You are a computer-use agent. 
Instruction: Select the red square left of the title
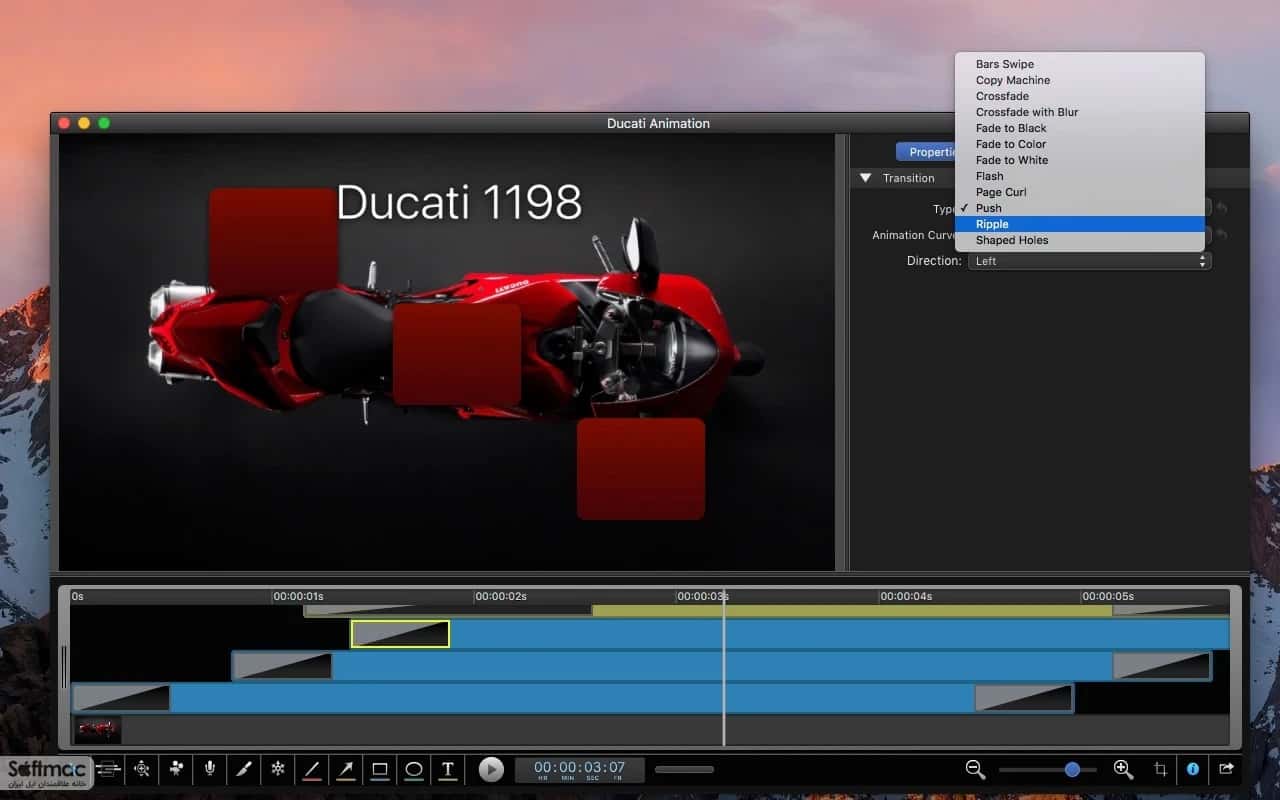click(273, 238)
